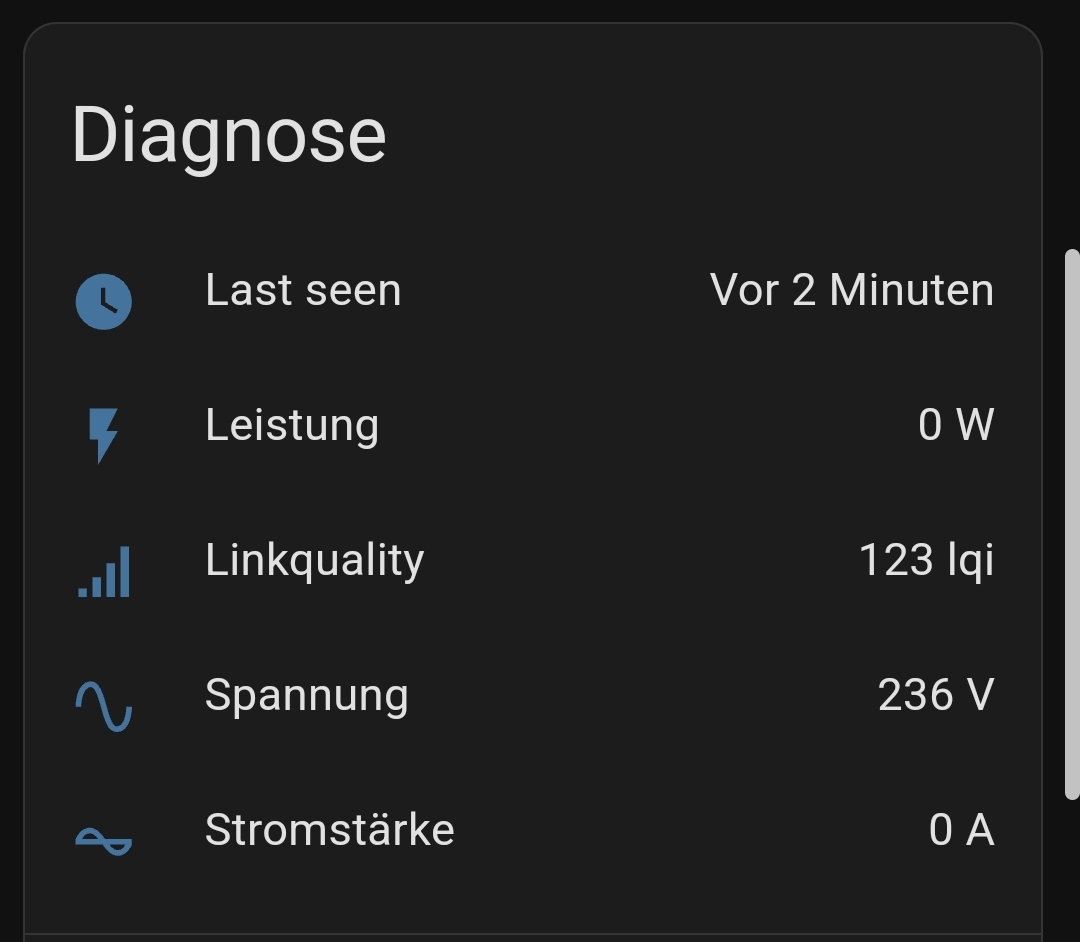This screenshot has height=942, width=1080.
Task: Click the '123 lqi' value
Action: tap(926, 561)
